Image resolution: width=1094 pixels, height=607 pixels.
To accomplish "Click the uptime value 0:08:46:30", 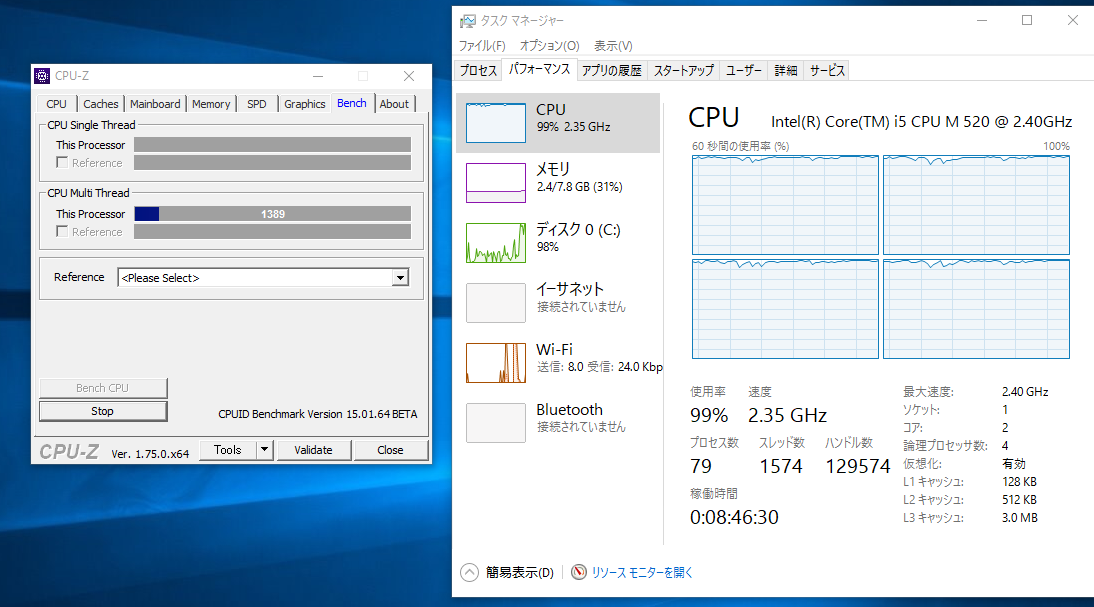I will point(734,517).
